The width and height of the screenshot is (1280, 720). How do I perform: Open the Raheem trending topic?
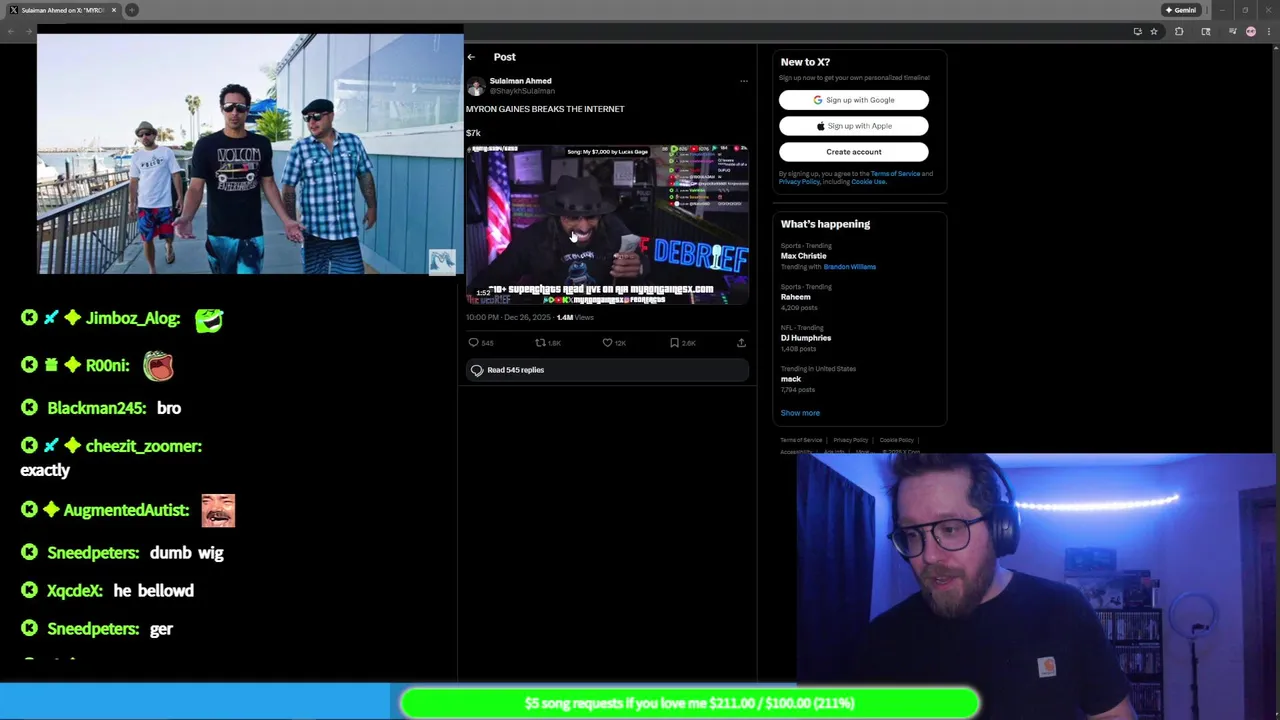click(795, 297)
